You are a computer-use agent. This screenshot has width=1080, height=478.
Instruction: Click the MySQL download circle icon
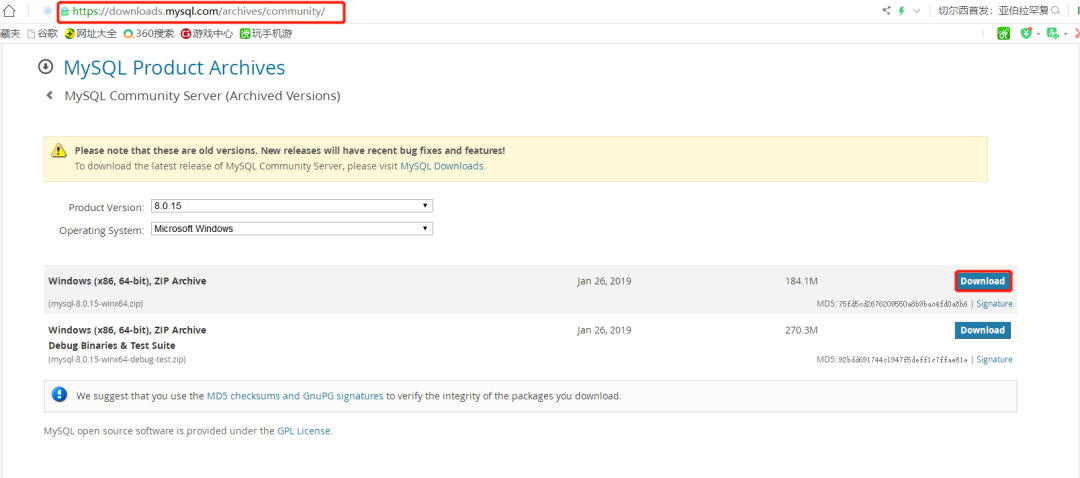[45, 67]
